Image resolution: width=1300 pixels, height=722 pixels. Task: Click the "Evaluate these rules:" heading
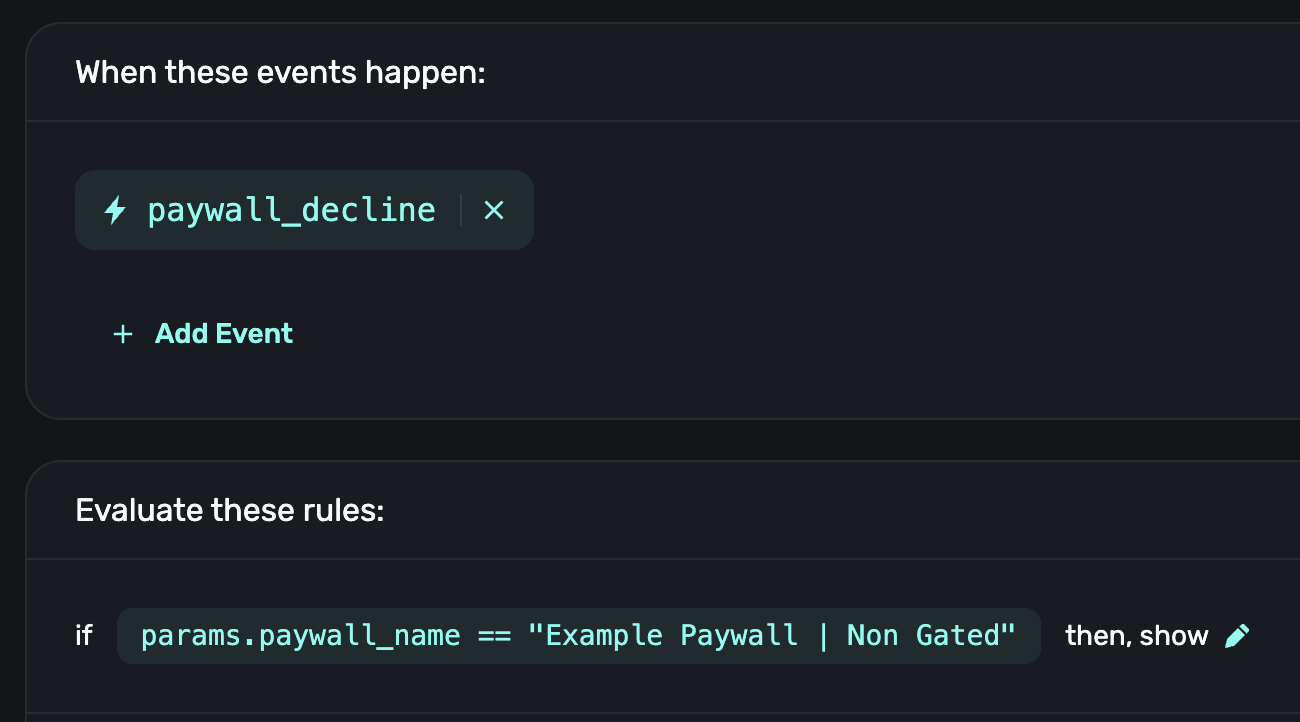229,511
